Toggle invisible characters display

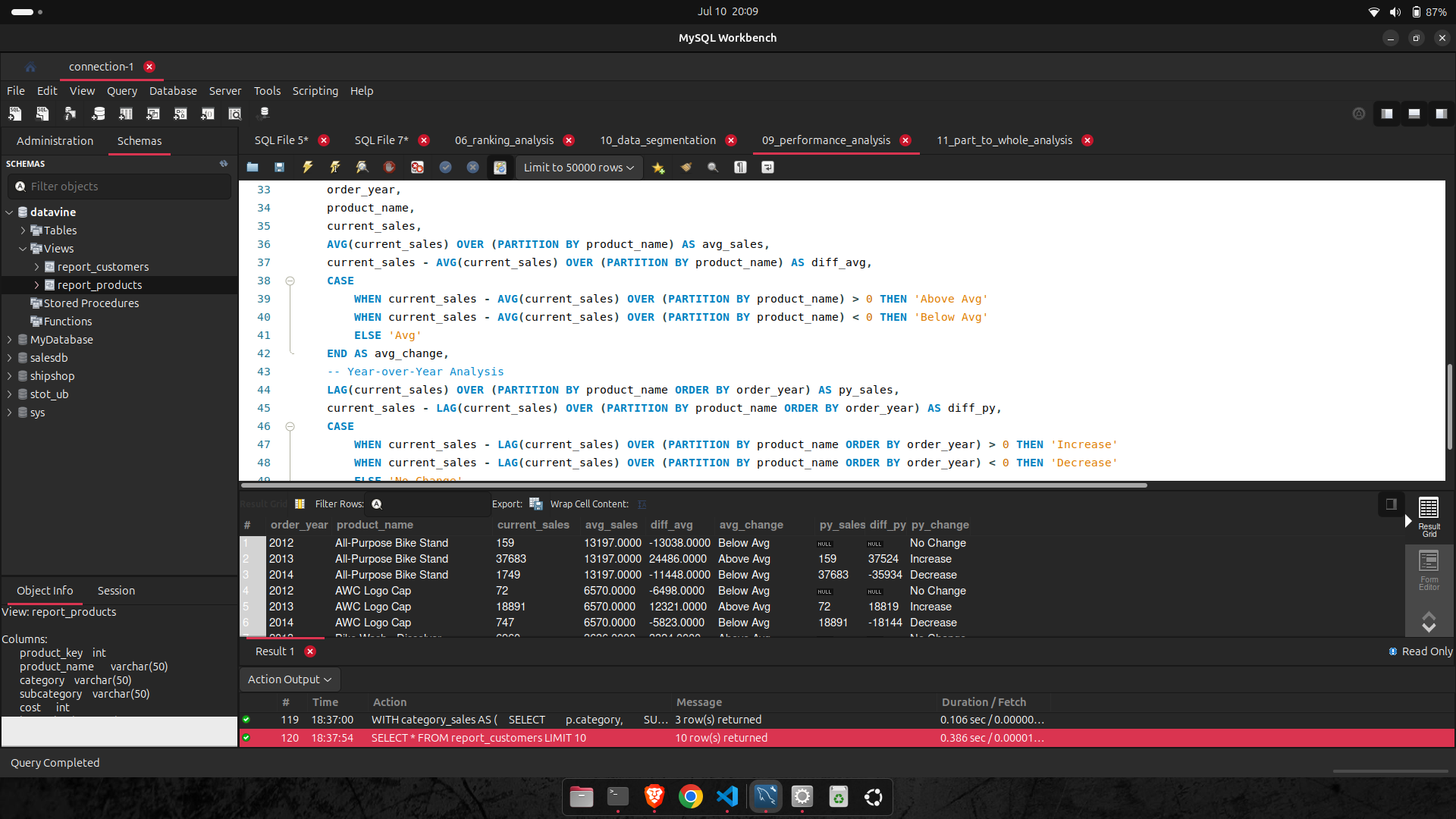coord(740,168)
